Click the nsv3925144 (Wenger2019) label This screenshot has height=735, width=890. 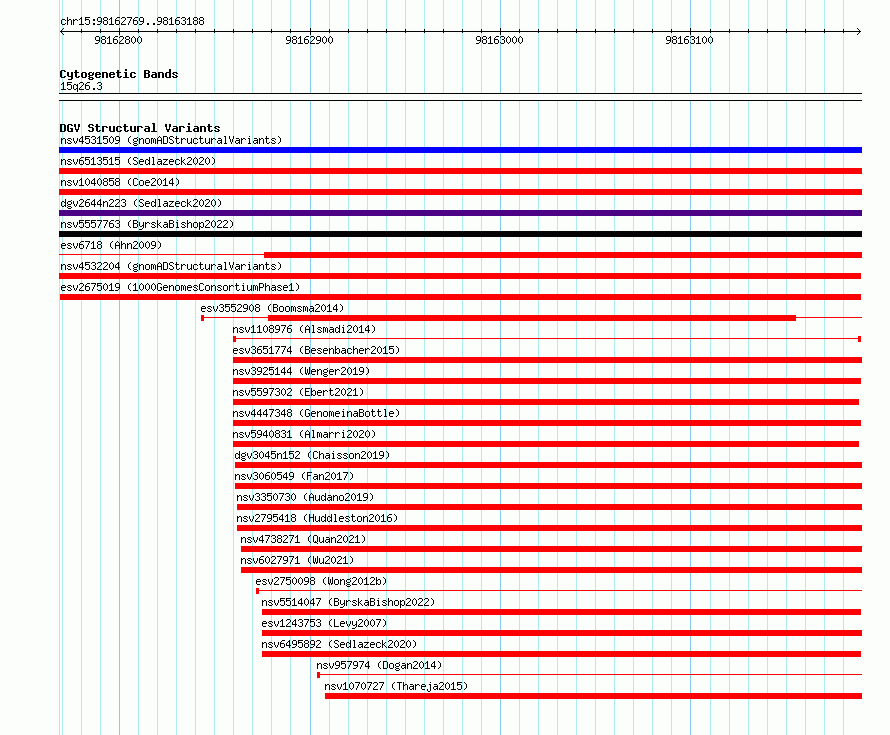[301, 371]
